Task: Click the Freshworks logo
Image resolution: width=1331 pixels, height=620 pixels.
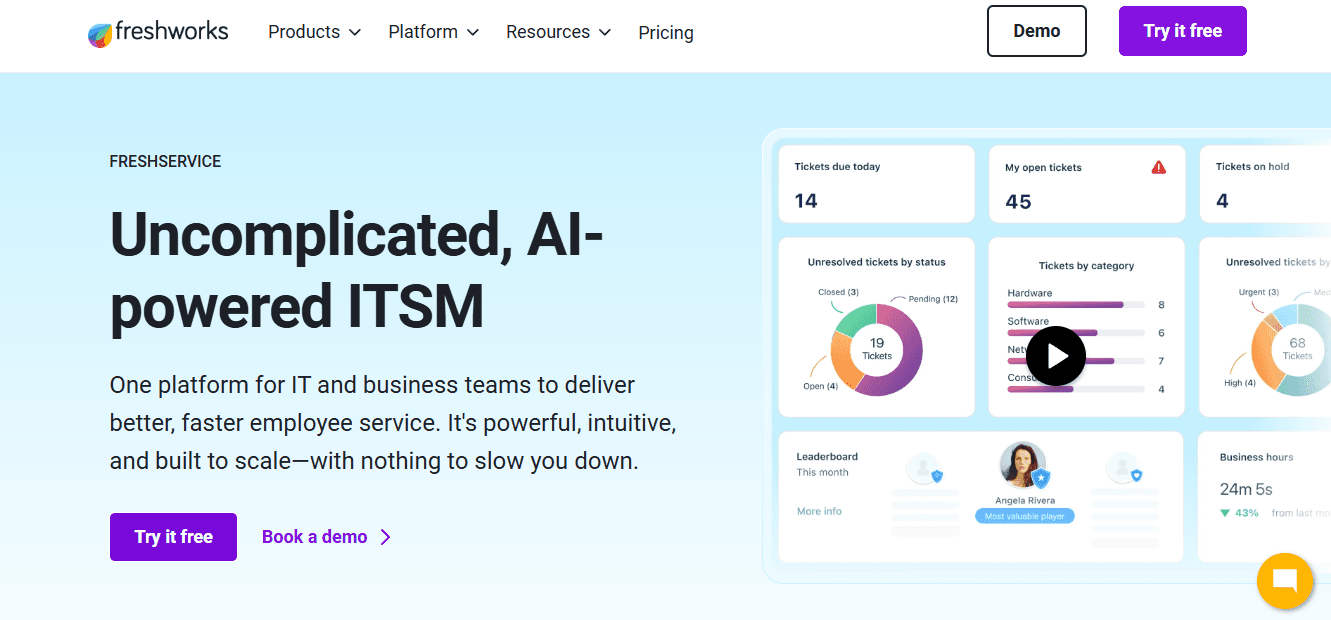Action: (x=158, y=33)
